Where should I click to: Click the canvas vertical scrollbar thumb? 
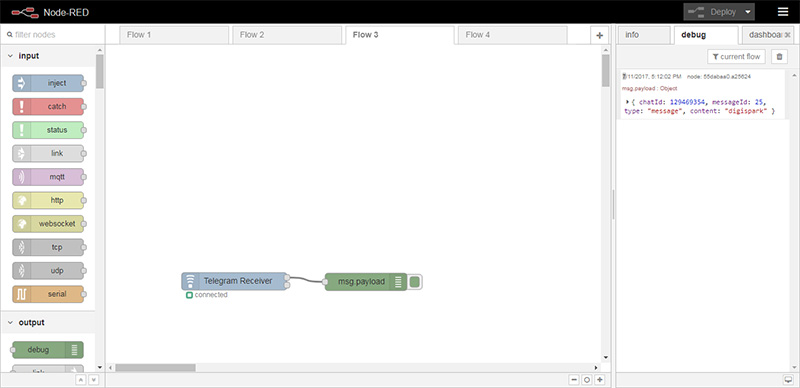pos(606,70)
